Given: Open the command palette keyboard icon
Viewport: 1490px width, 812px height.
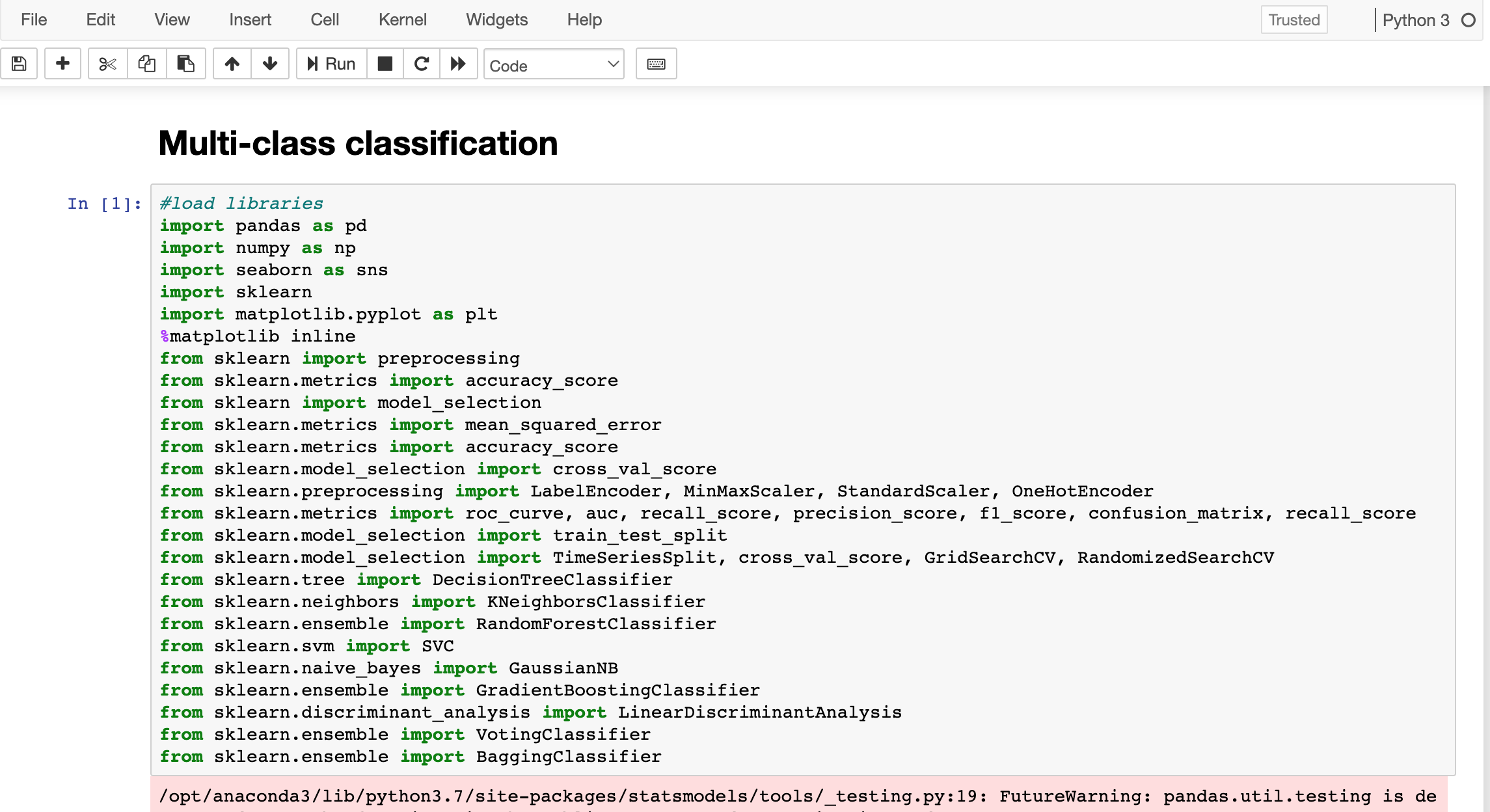Looking at the screenshot, I should [x=656, y=64].
